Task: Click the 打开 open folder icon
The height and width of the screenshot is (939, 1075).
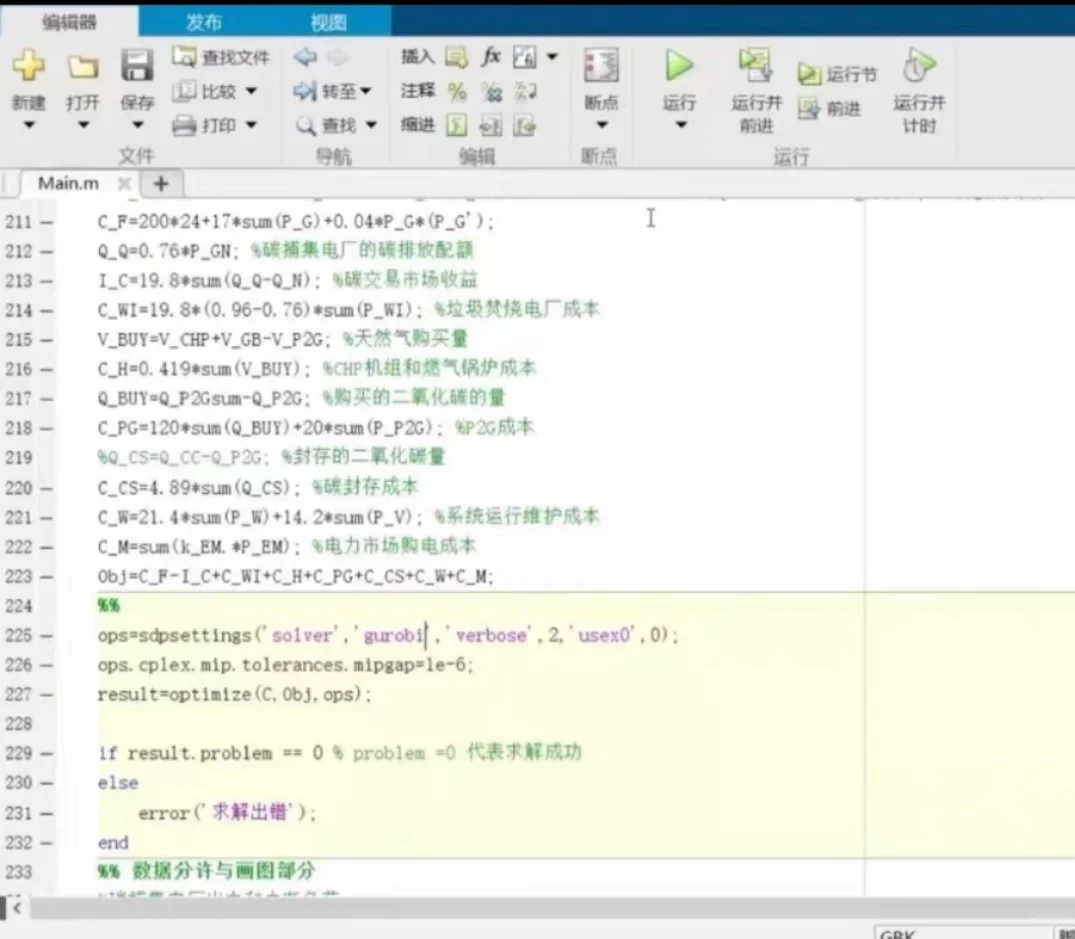Action: (x=83, y=67)
